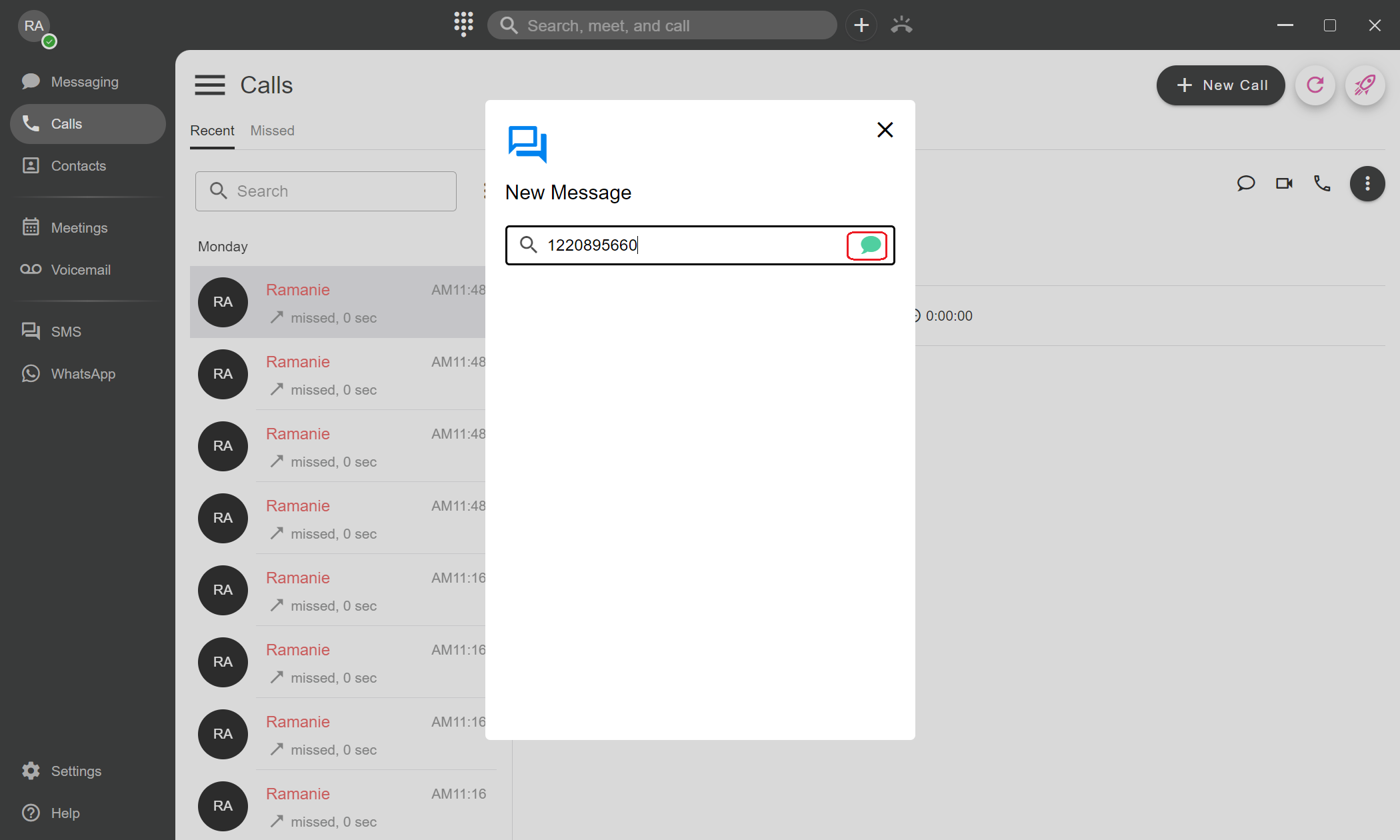Toggle the hamburger menu beside Calls
The width and height of the screenshot is (1400, 840).
(209, 85)
